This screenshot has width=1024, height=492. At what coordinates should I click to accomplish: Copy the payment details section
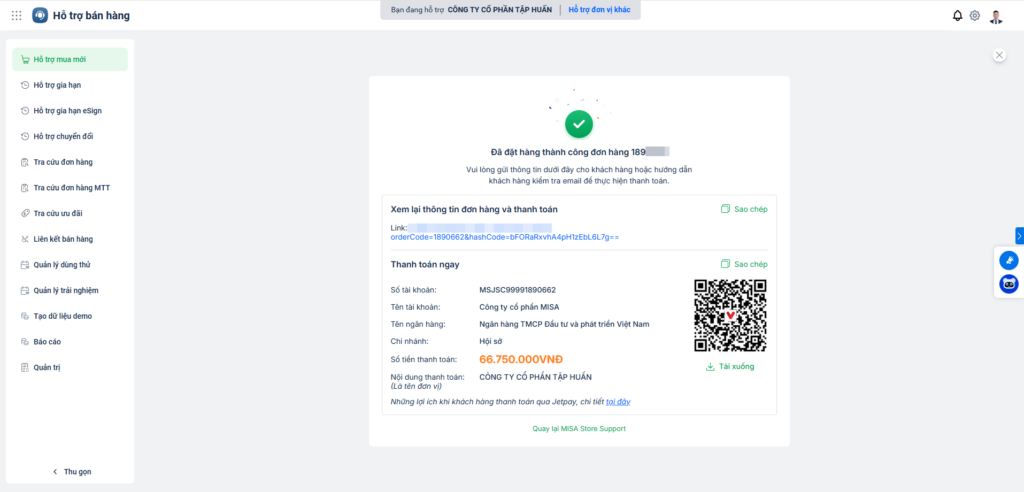[x=744, y=264]
